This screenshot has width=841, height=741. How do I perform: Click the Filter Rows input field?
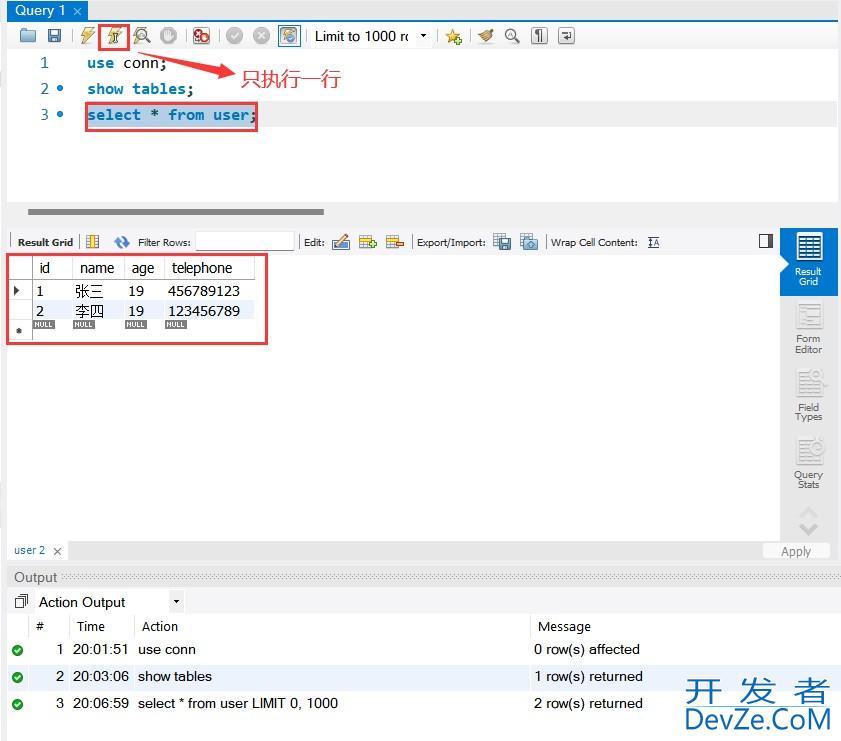coord(245,242)
